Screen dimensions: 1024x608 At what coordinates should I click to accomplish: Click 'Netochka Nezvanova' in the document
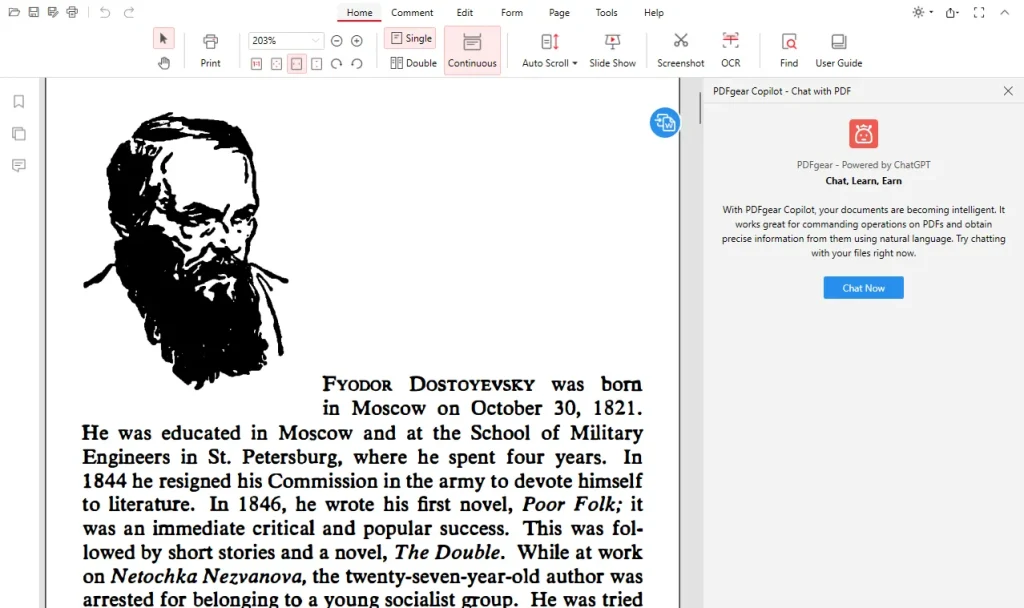[206, 576]
